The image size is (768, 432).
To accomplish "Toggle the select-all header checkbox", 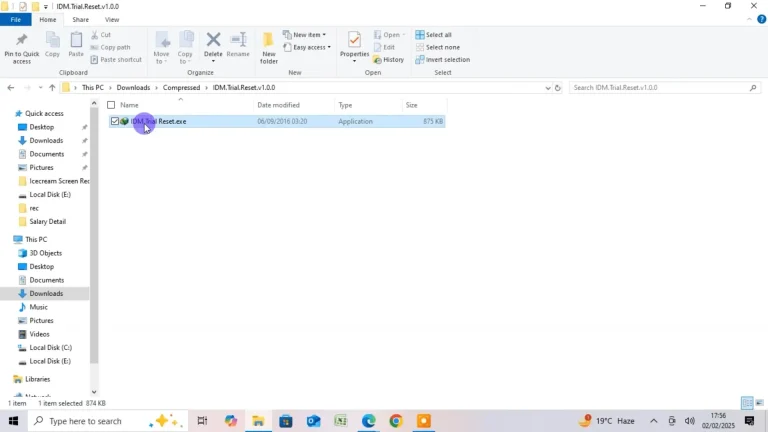I will (x=111, y=105).
